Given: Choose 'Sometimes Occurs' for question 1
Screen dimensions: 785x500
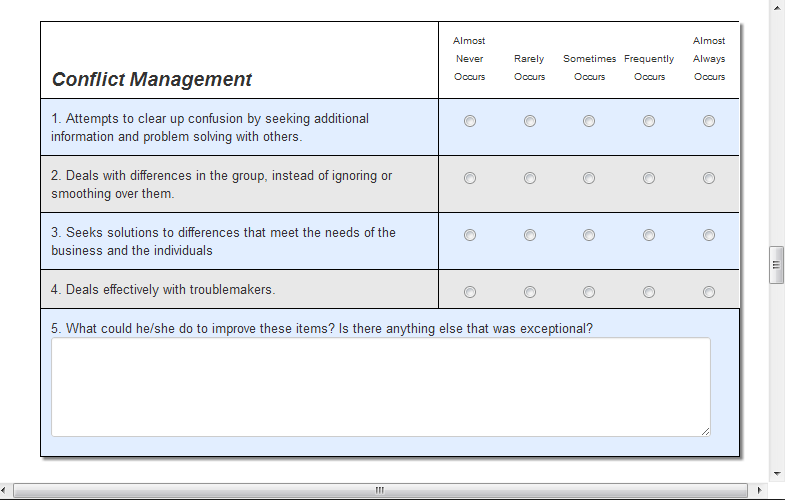Looking at the screenshot, I should (589, 121).
